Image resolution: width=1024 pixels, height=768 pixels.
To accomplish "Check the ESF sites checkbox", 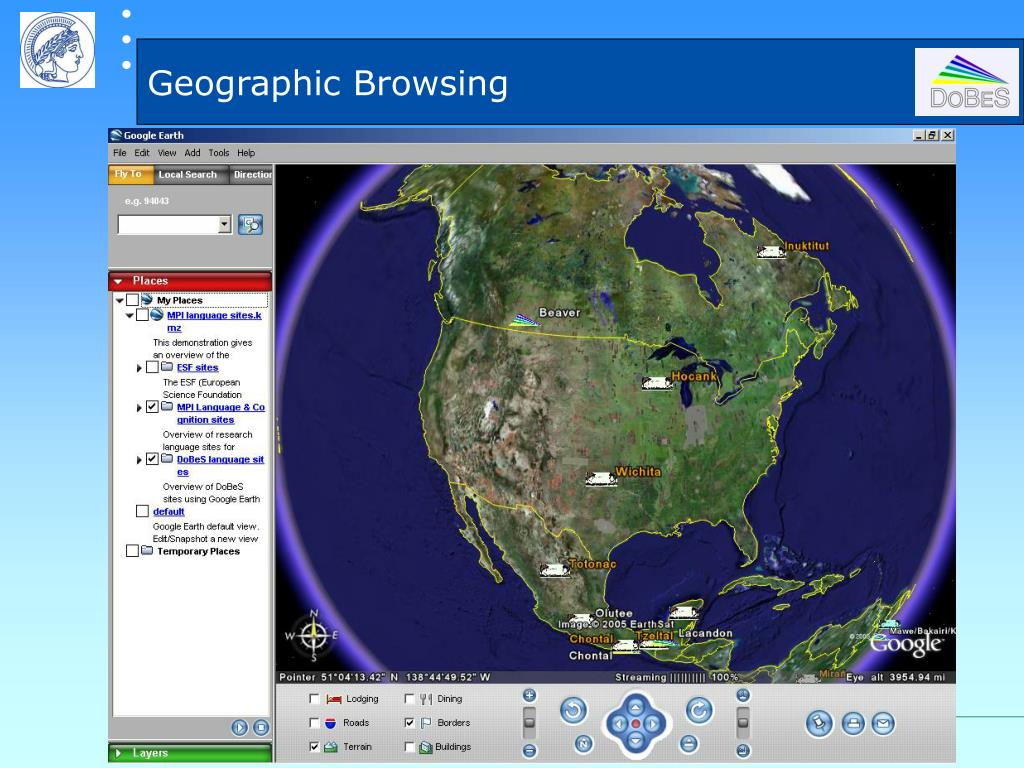I will point(152,367).
